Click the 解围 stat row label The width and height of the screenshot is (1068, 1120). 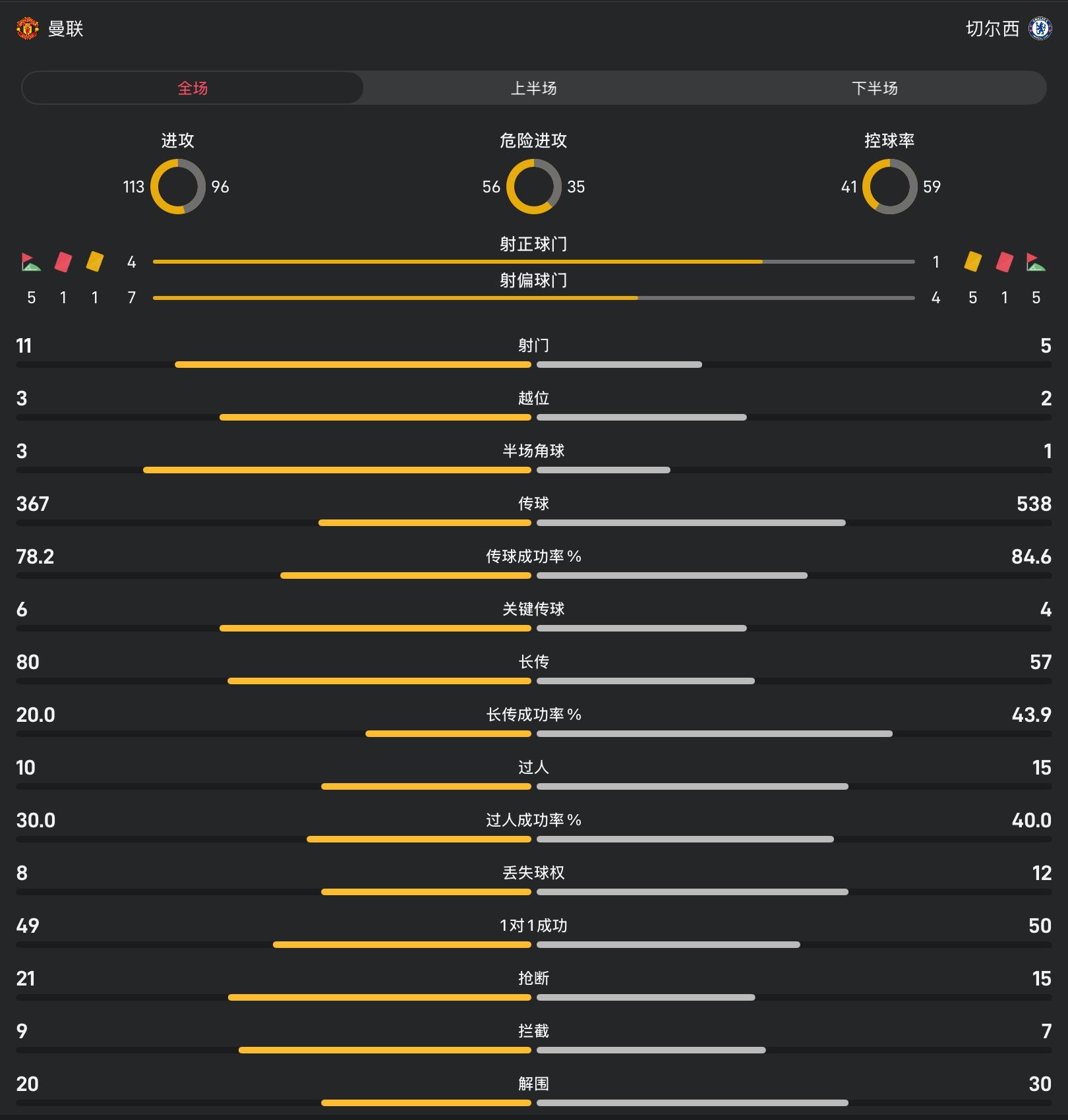(x=533, y=1084)
